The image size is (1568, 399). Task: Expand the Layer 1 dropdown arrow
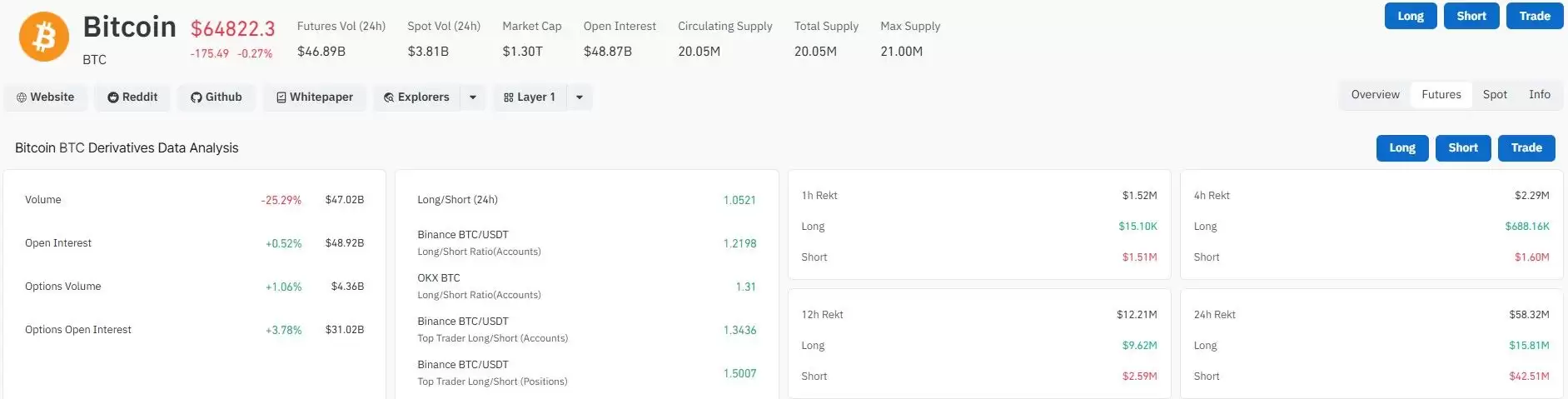[580, 97]
